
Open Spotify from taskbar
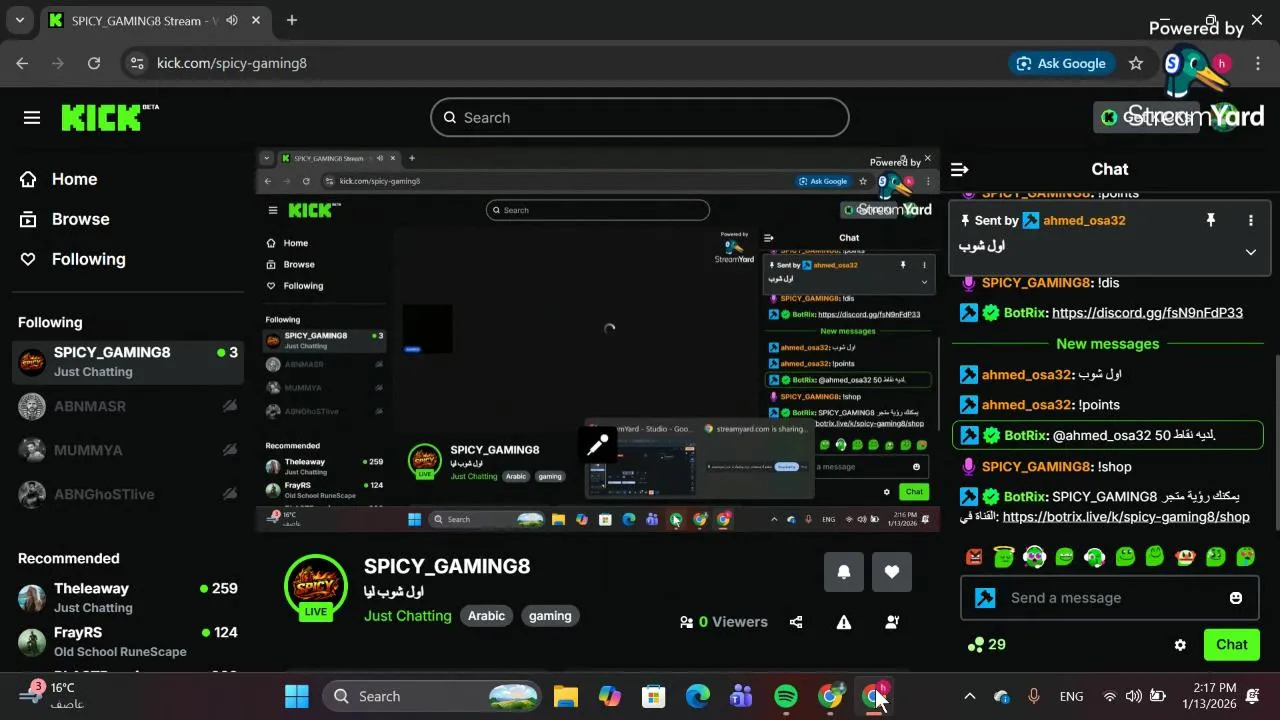786,696
